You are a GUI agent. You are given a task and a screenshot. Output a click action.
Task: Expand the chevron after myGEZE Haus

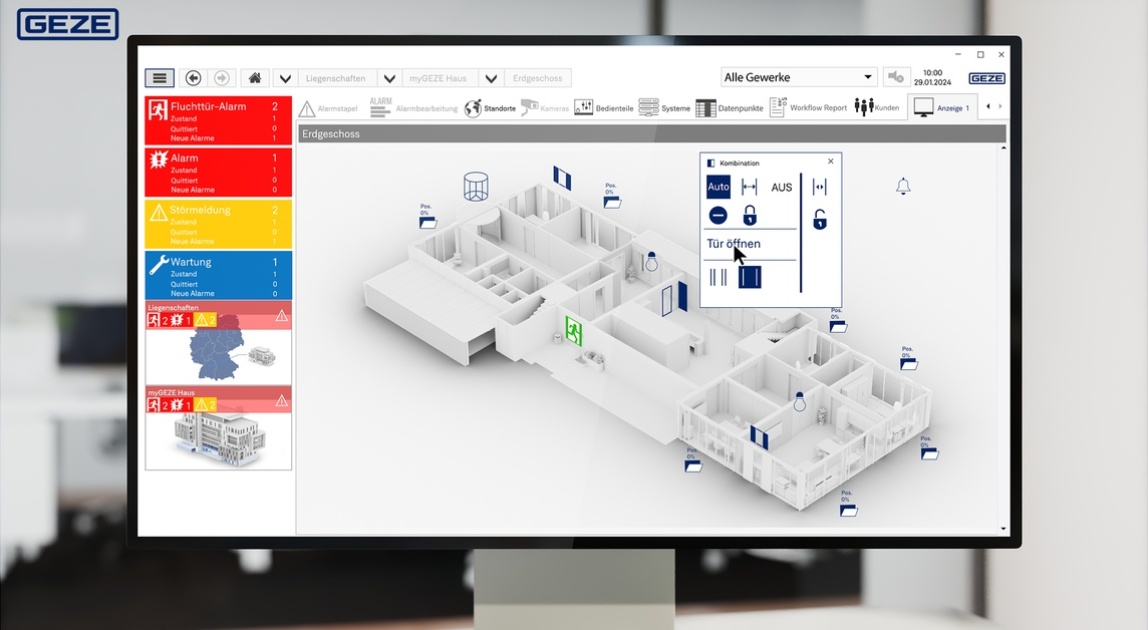point(491,78)
